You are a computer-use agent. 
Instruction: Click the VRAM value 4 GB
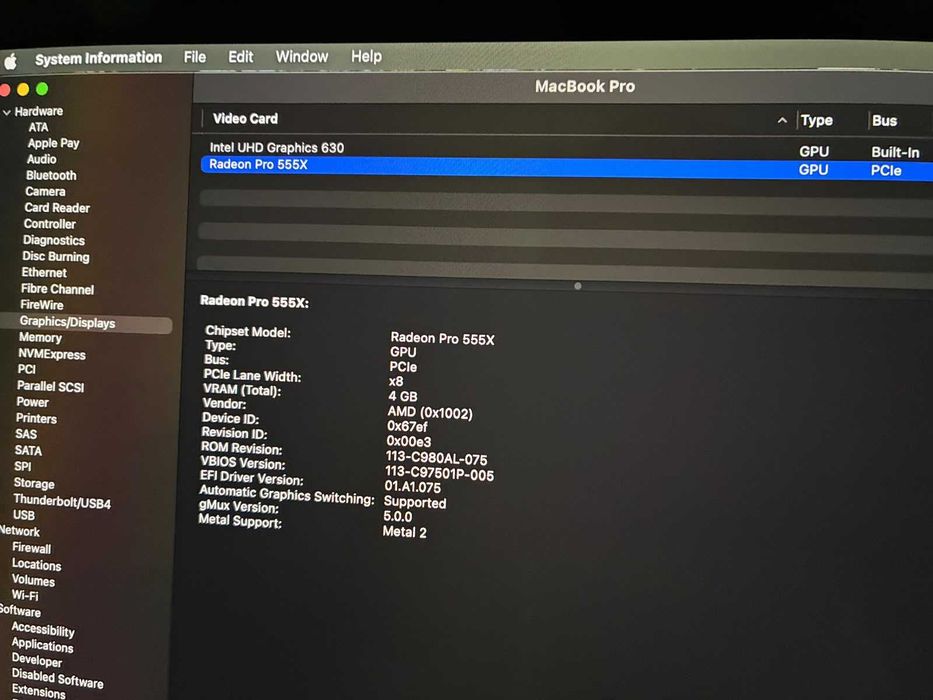(x=403, y=396)
